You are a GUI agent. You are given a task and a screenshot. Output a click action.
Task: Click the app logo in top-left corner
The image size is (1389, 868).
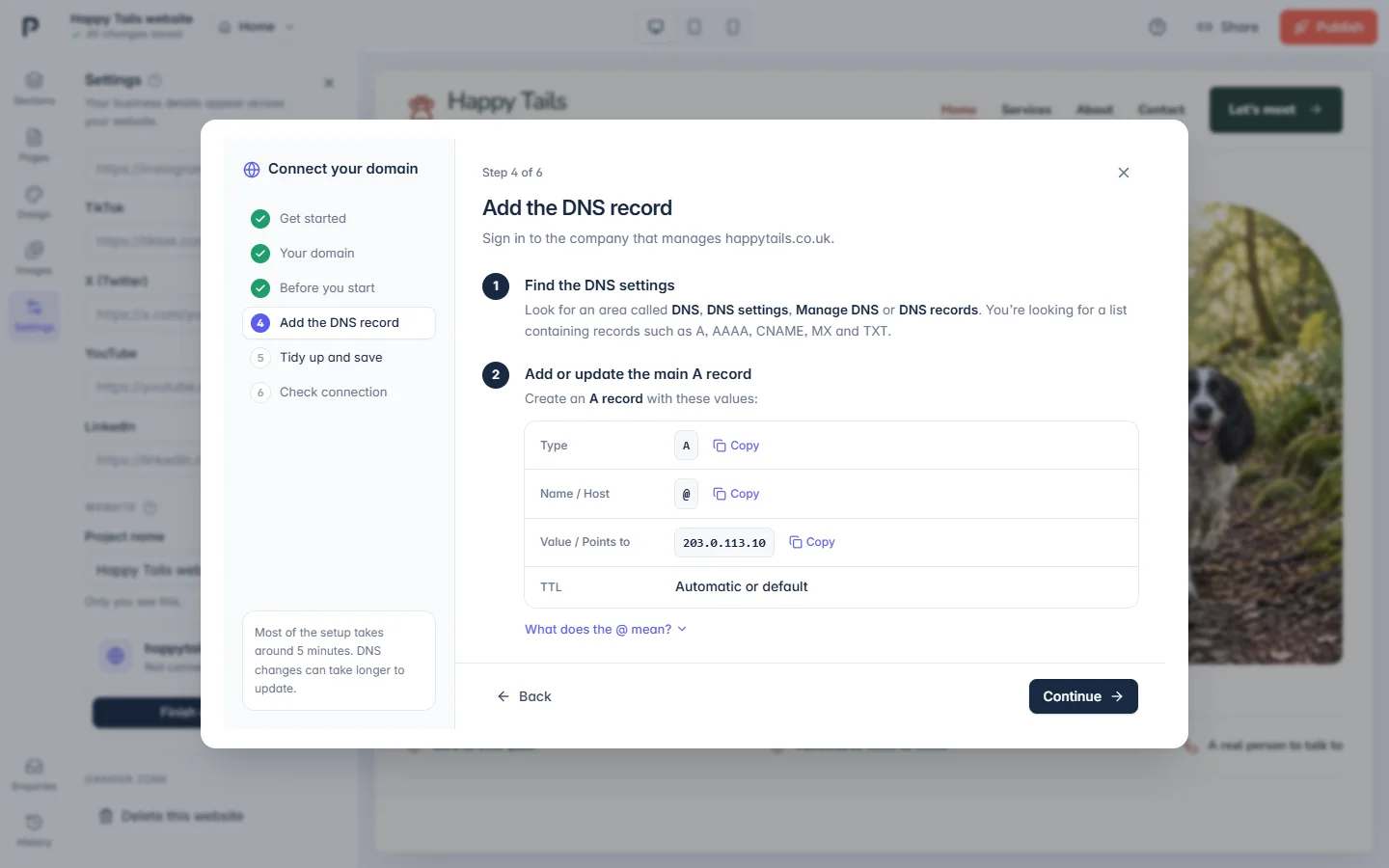tap(31, 26)
